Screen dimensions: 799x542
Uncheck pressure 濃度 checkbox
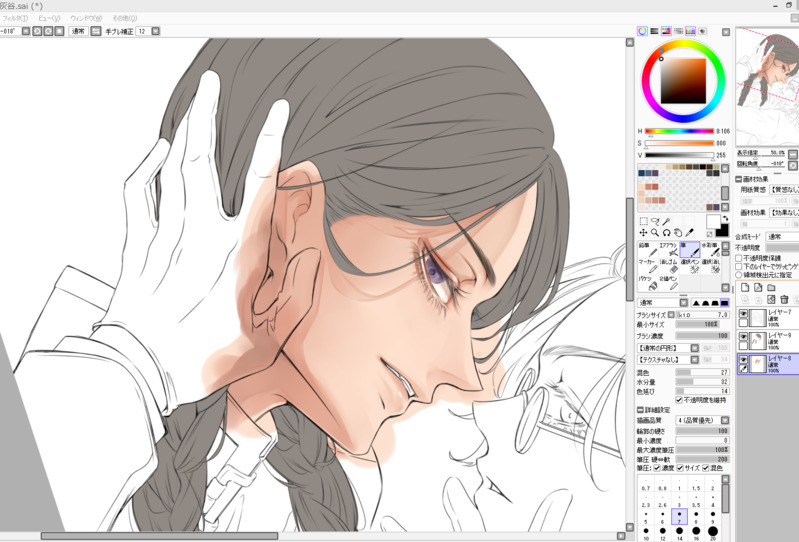(657, 468)
